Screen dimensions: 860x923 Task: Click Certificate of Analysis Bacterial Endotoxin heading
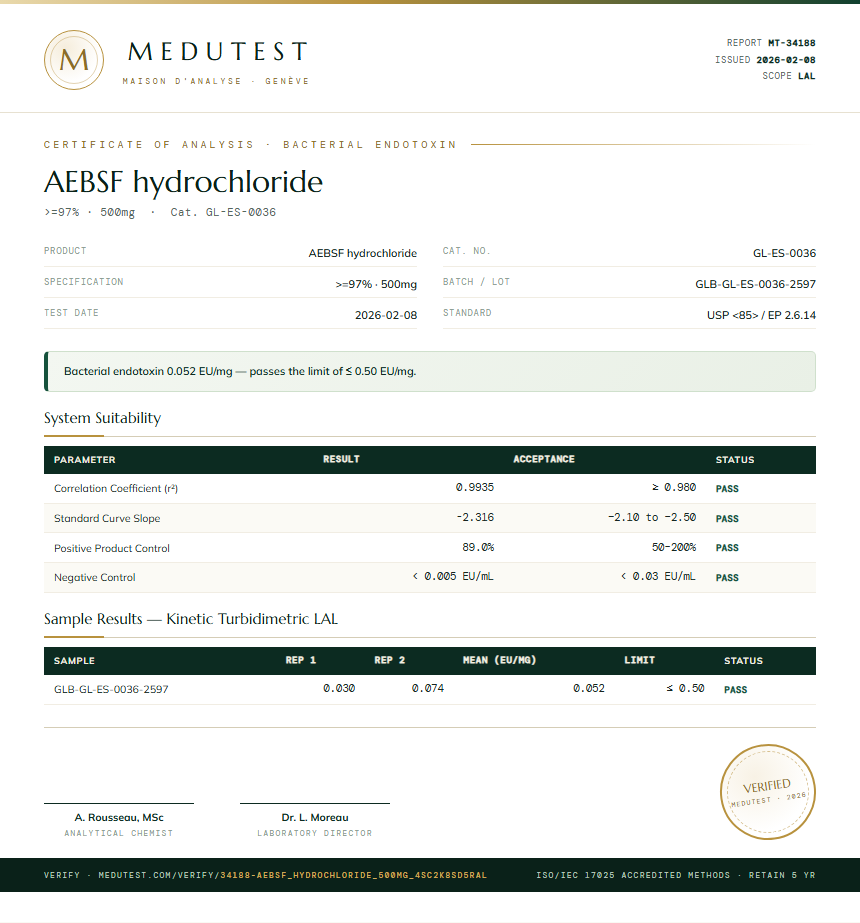[x=250, y=145]
